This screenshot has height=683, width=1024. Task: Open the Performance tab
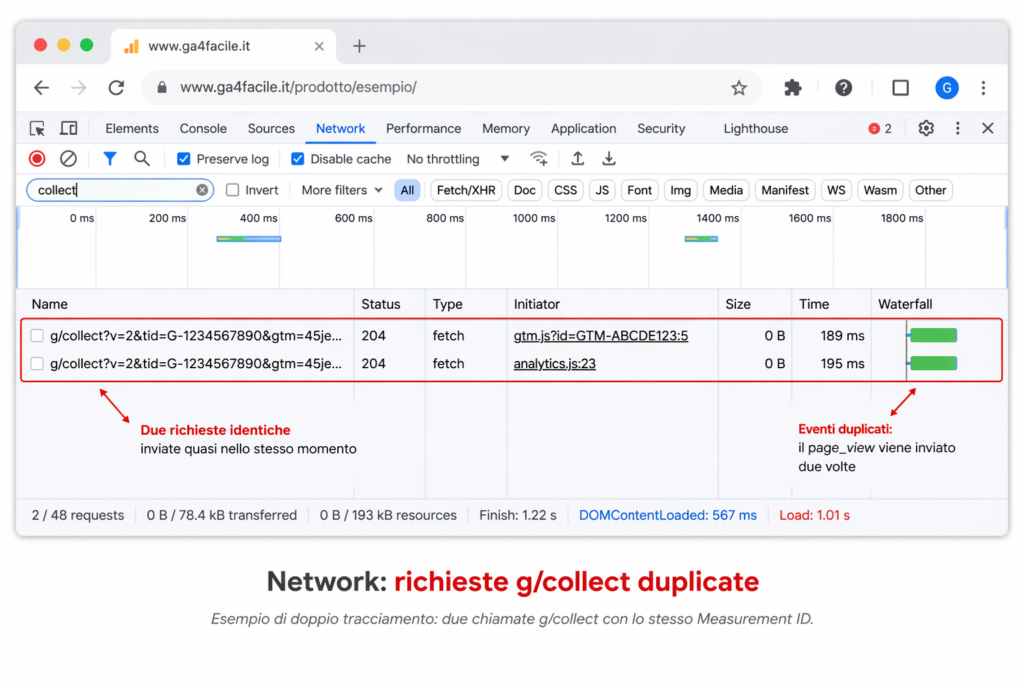point(423,129)
